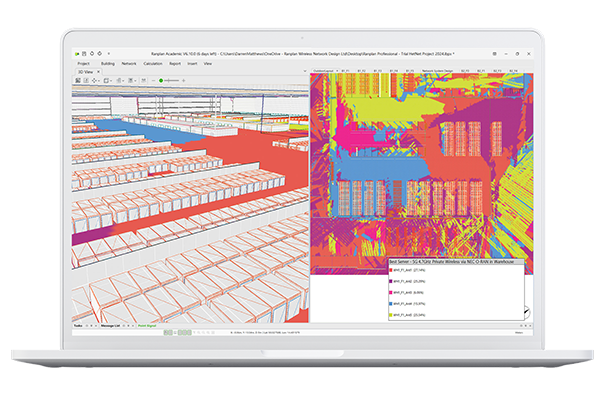The height and width of the screenshot is (394, 604).
Task: Click the north compass icon on map
Action: click(x=528, y=311)
